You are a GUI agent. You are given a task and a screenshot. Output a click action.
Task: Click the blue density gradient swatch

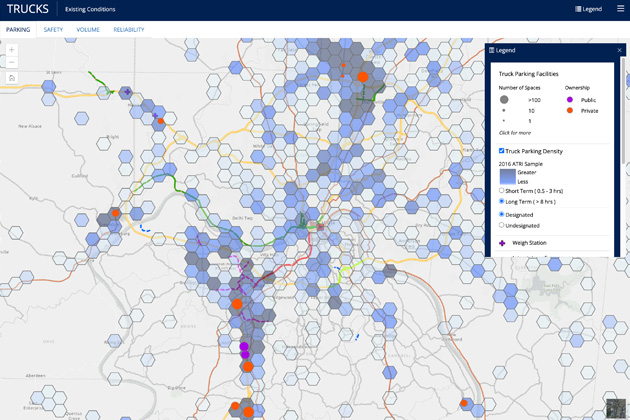(x=507, y=176)
